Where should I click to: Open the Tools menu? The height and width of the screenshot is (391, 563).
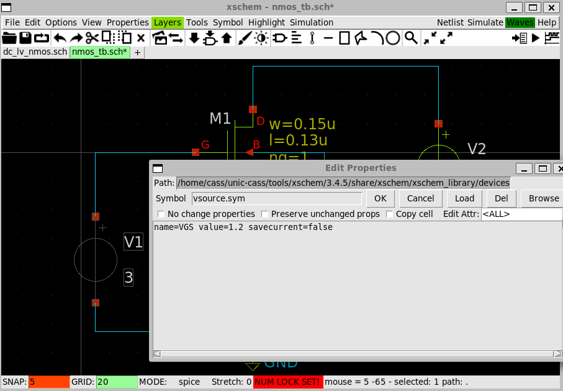pos(197,22)
